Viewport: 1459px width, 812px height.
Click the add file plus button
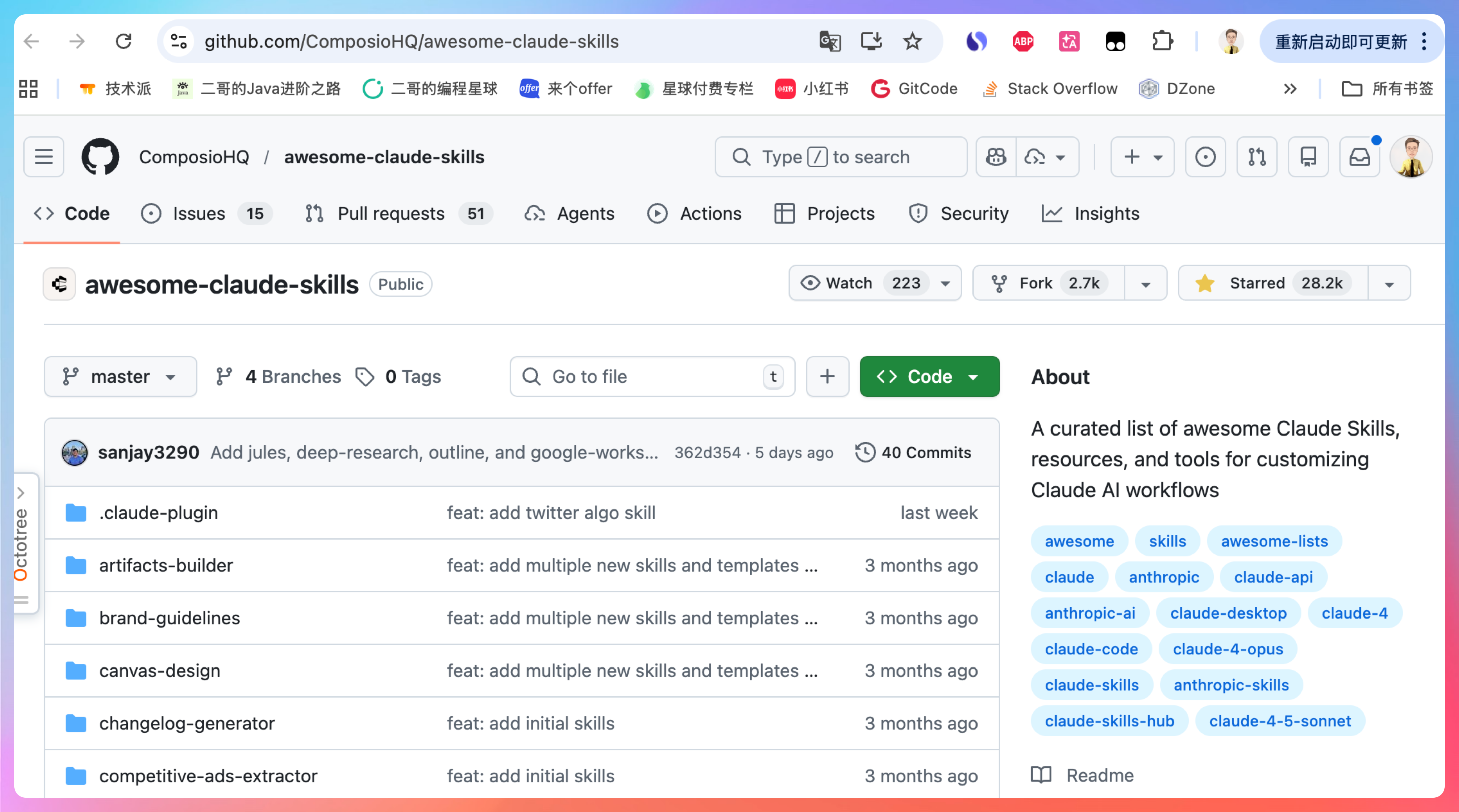[827, 377]
